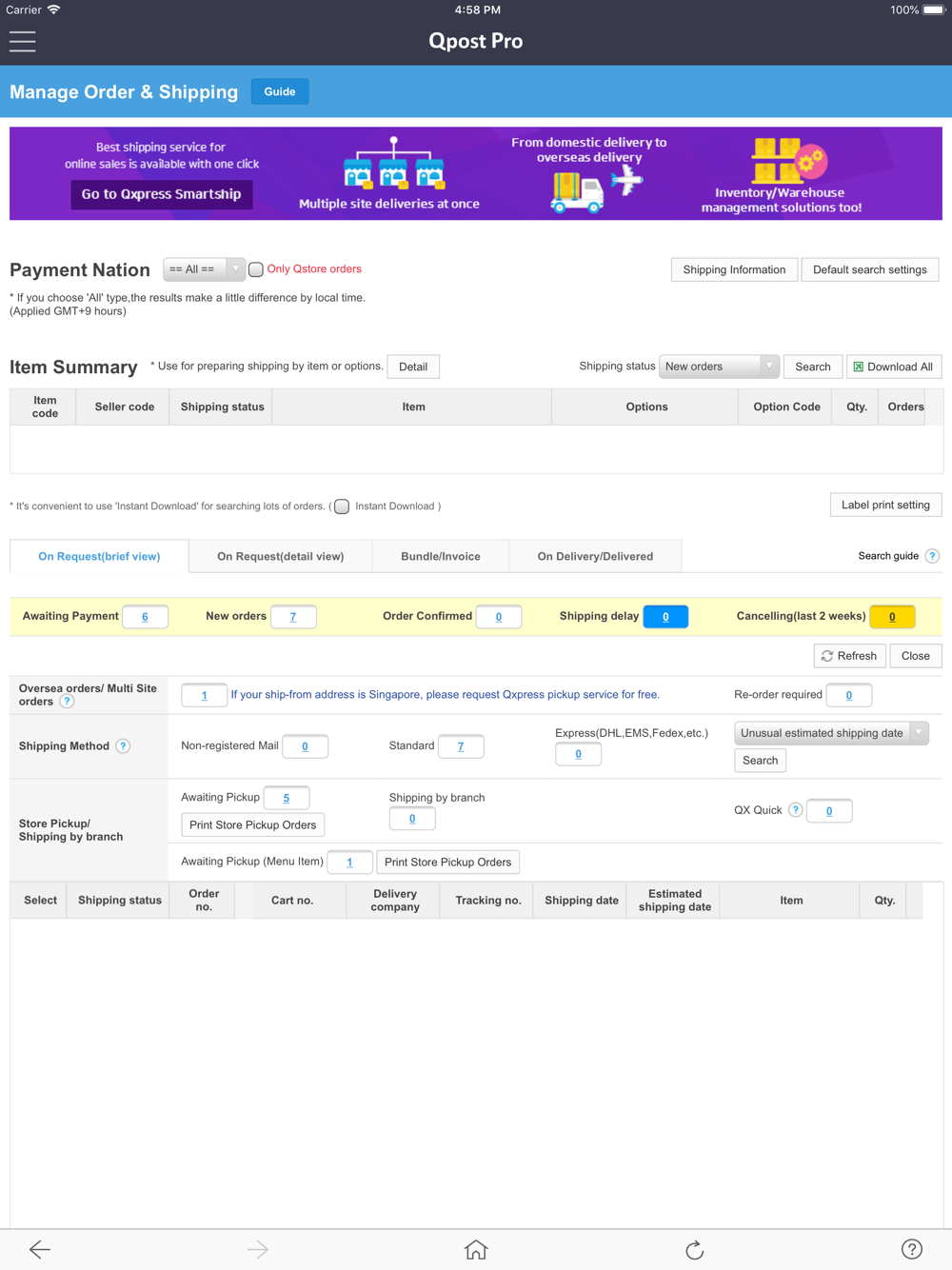Open Shipping status New orders dropdown
The height and width of the screenshot is (1270, 952).
tap(719, 367)
